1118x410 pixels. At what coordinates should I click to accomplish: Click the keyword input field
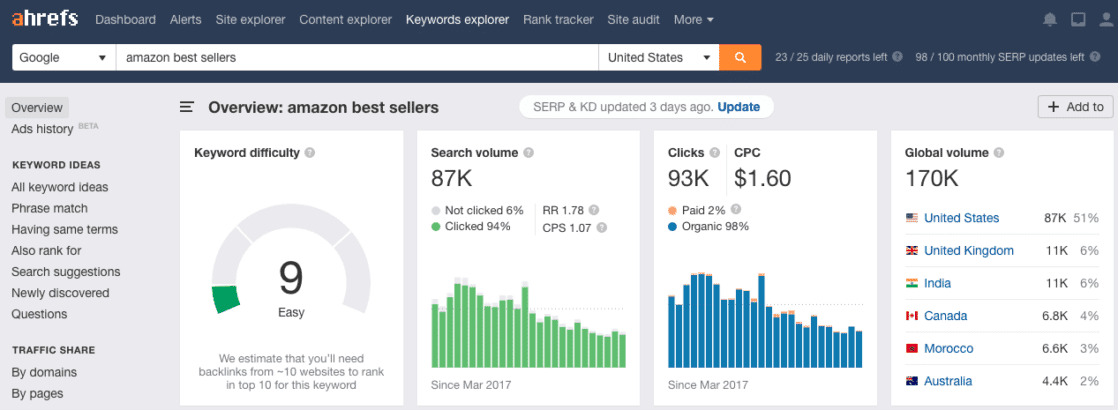[x=357, y=58]
